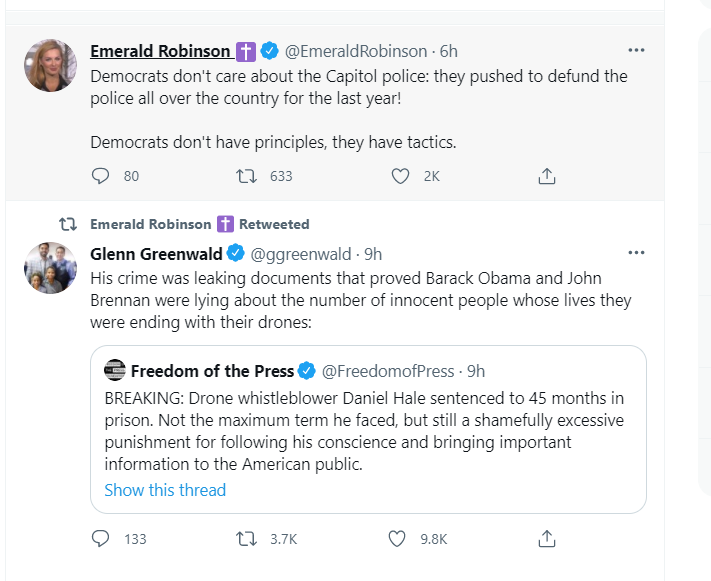Open the @ggreenwald handle

point(301,253)
